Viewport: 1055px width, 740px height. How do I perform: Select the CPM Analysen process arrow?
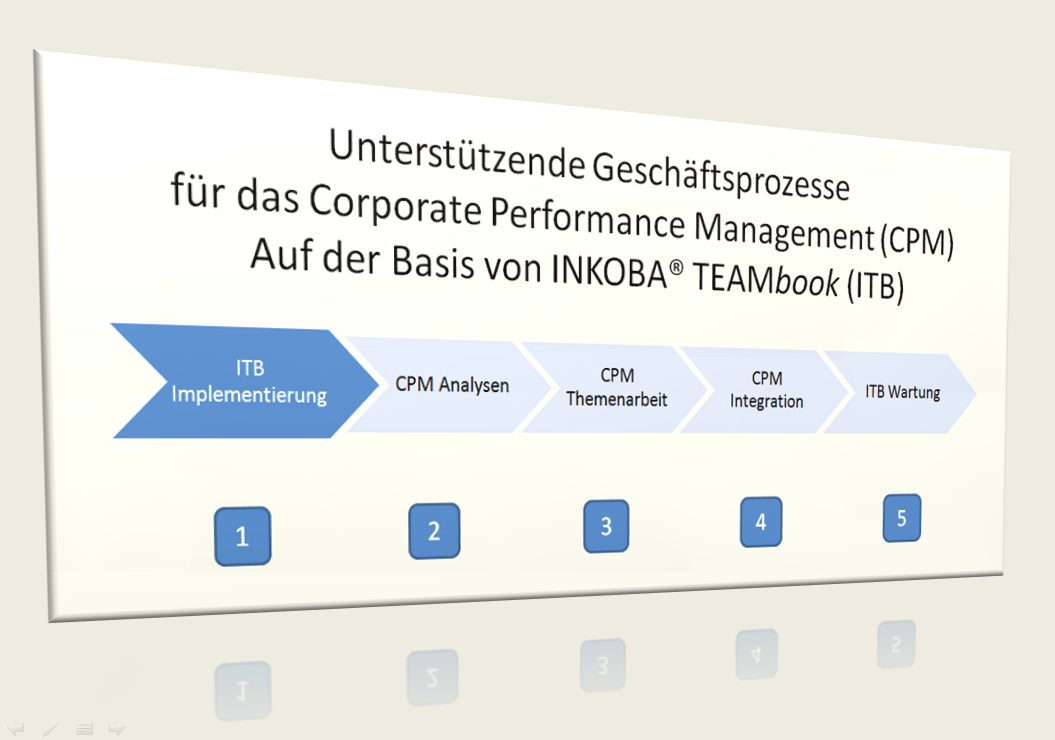point(449,385)
